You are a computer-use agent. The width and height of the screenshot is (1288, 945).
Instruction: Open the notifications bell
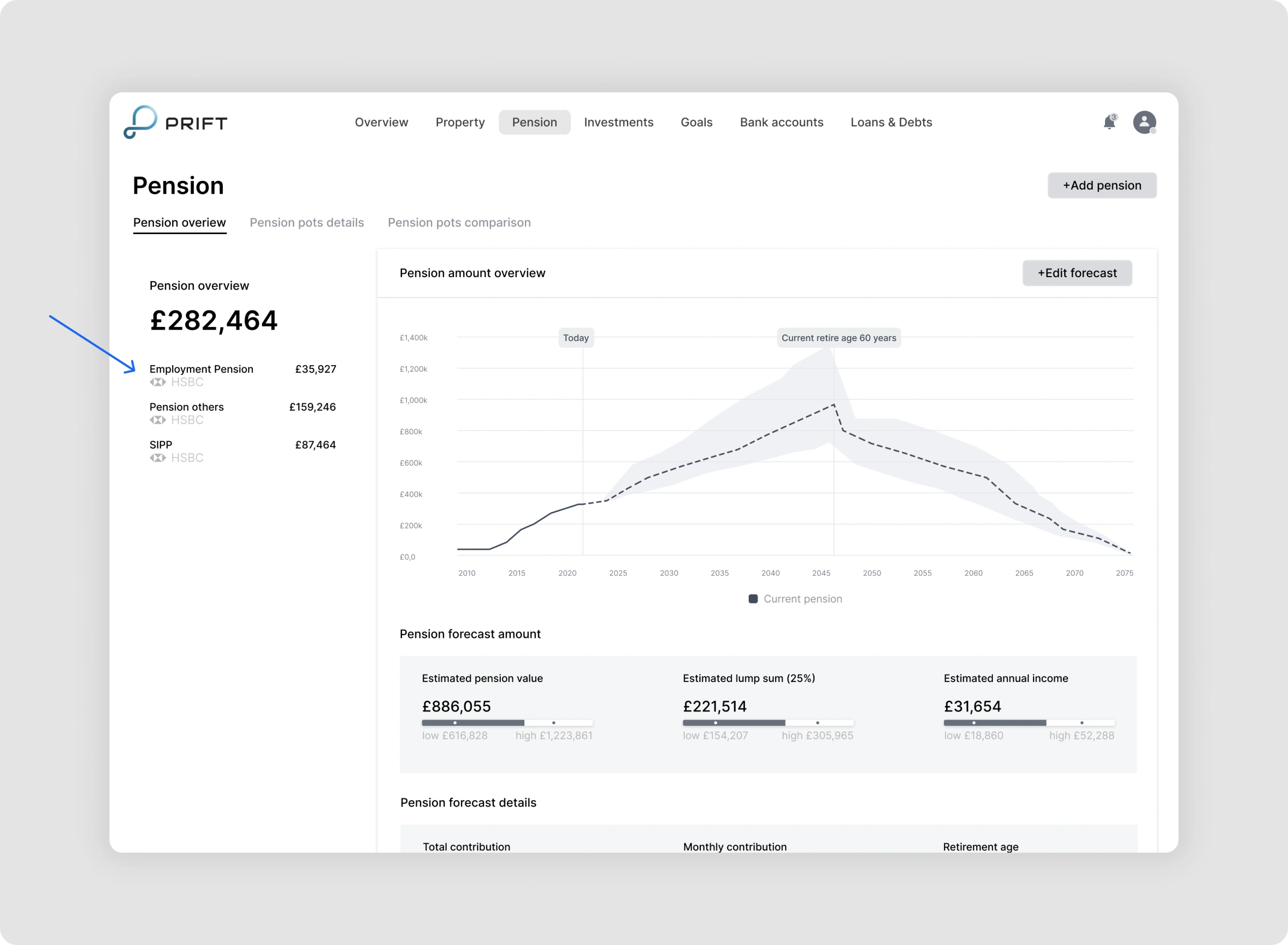click(x=1109, y=123)
